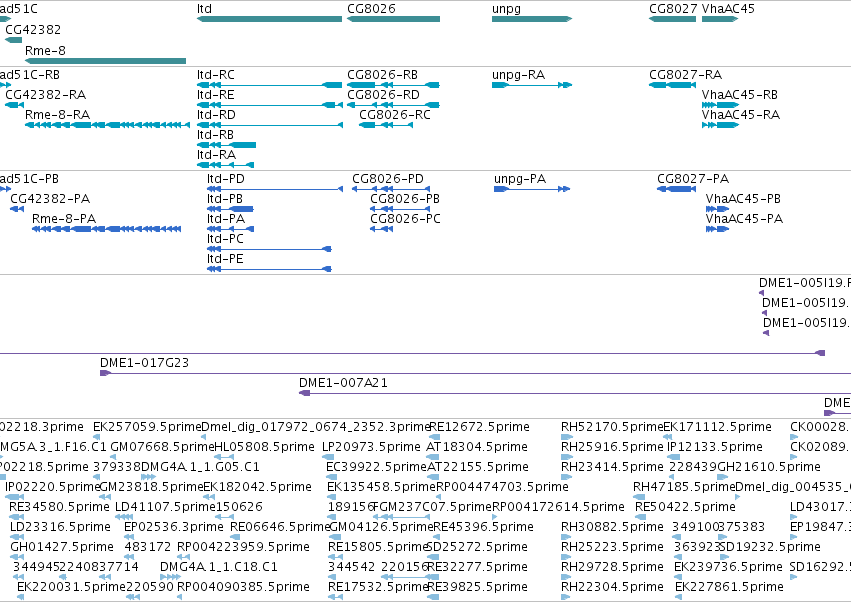Screen dimensions: 851x602
Task: Select the Rme-8-RA transcript label
Action: tap(58, 115)
